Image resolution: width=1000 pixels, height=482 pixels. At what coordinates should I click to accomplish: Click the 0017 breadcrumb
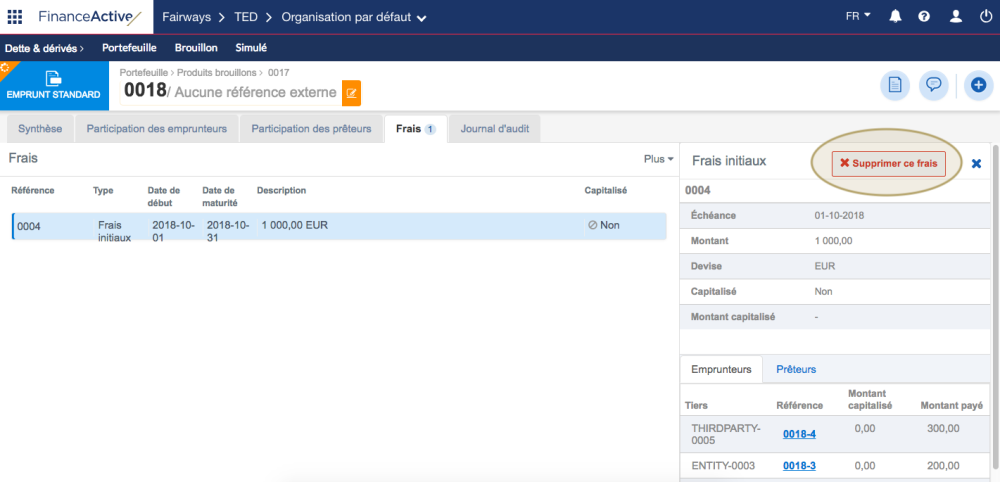click(x=278, y=73)
